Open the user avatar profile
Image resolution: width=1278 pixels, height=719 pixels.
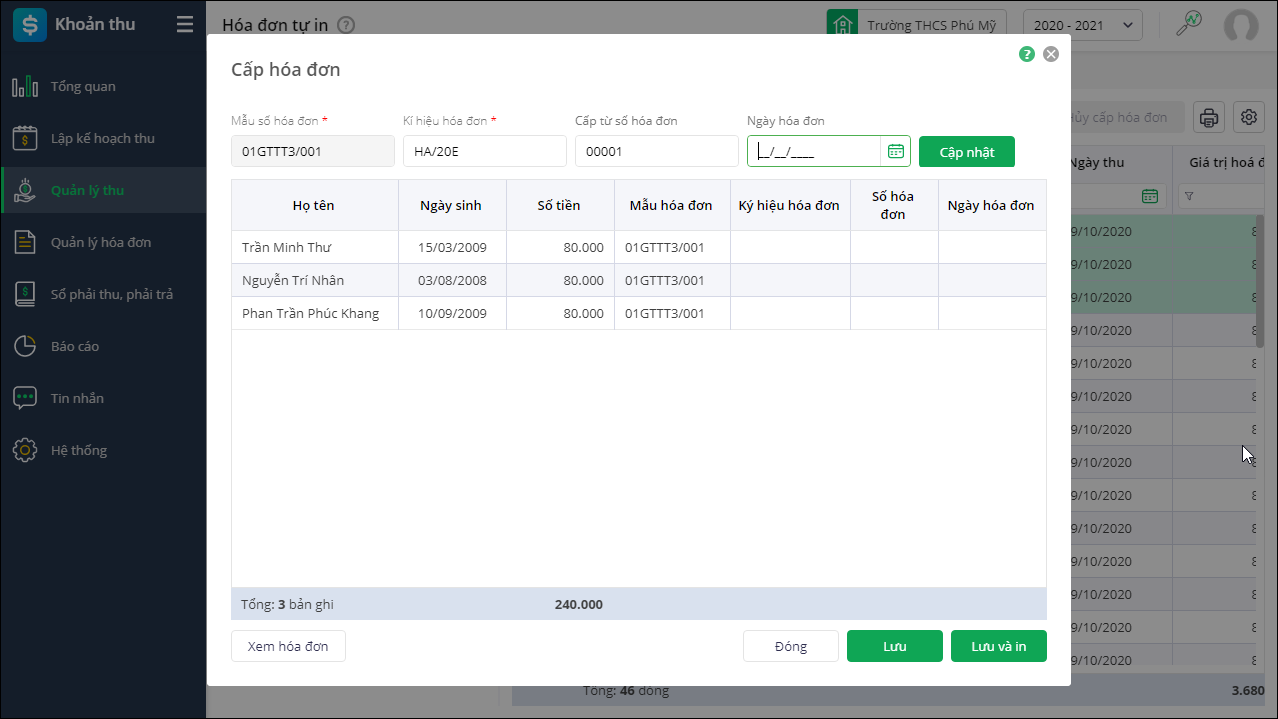1241,25
